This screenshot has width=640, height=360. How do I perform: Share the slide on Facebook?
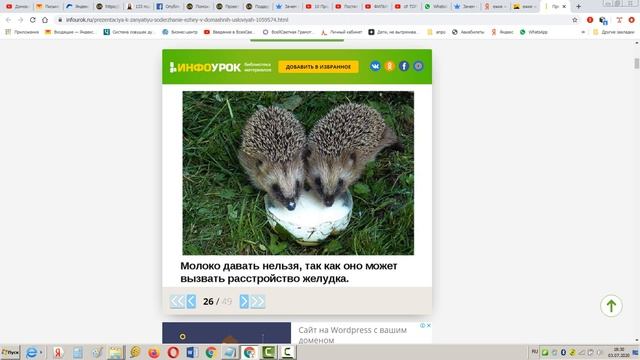point(404,66)
